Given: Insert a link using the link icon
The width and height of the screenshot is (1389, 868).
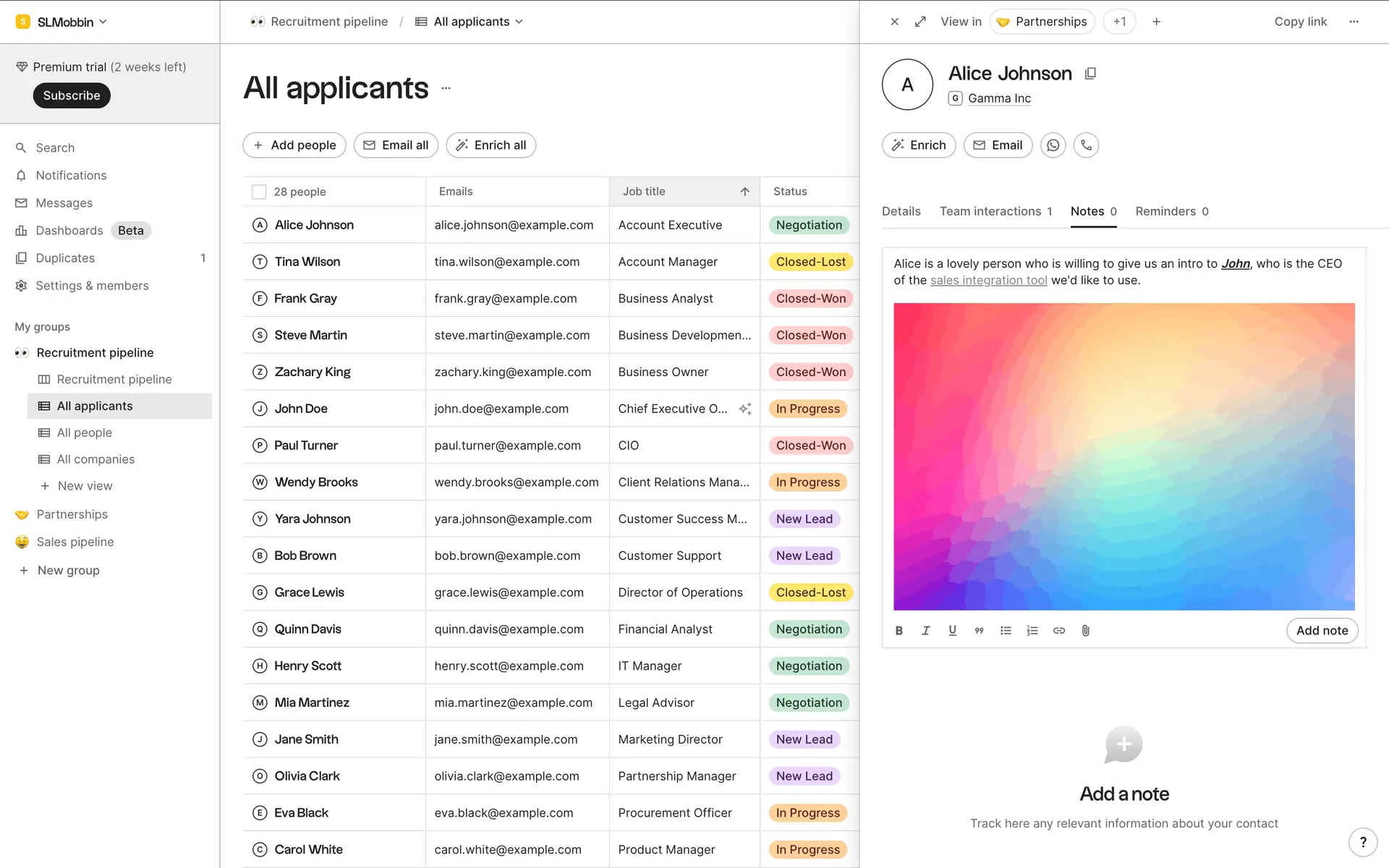Looking at the screenshot, I should click(1059, 631).
